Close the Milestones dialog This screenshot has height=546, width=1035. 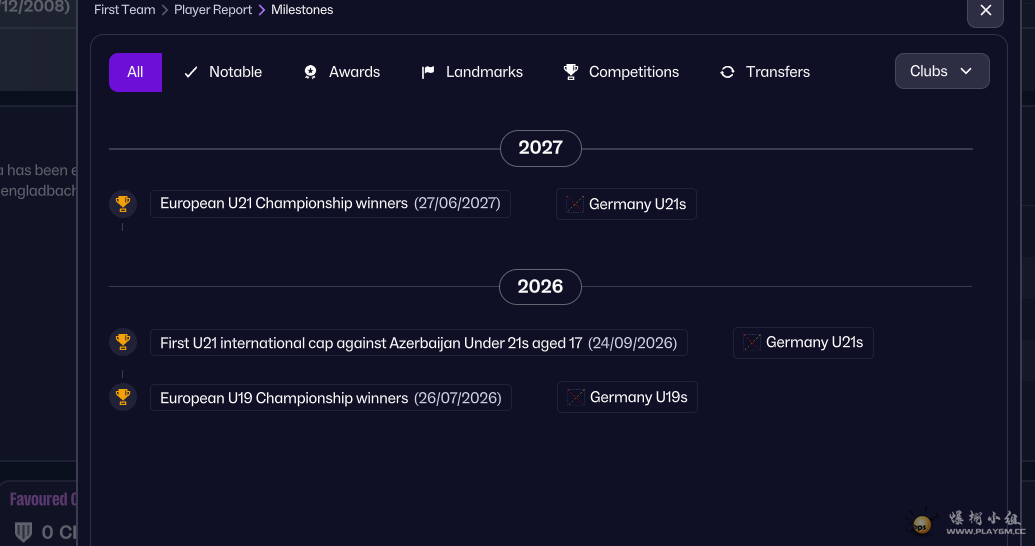pyautogui.click(x=985, y=11)
